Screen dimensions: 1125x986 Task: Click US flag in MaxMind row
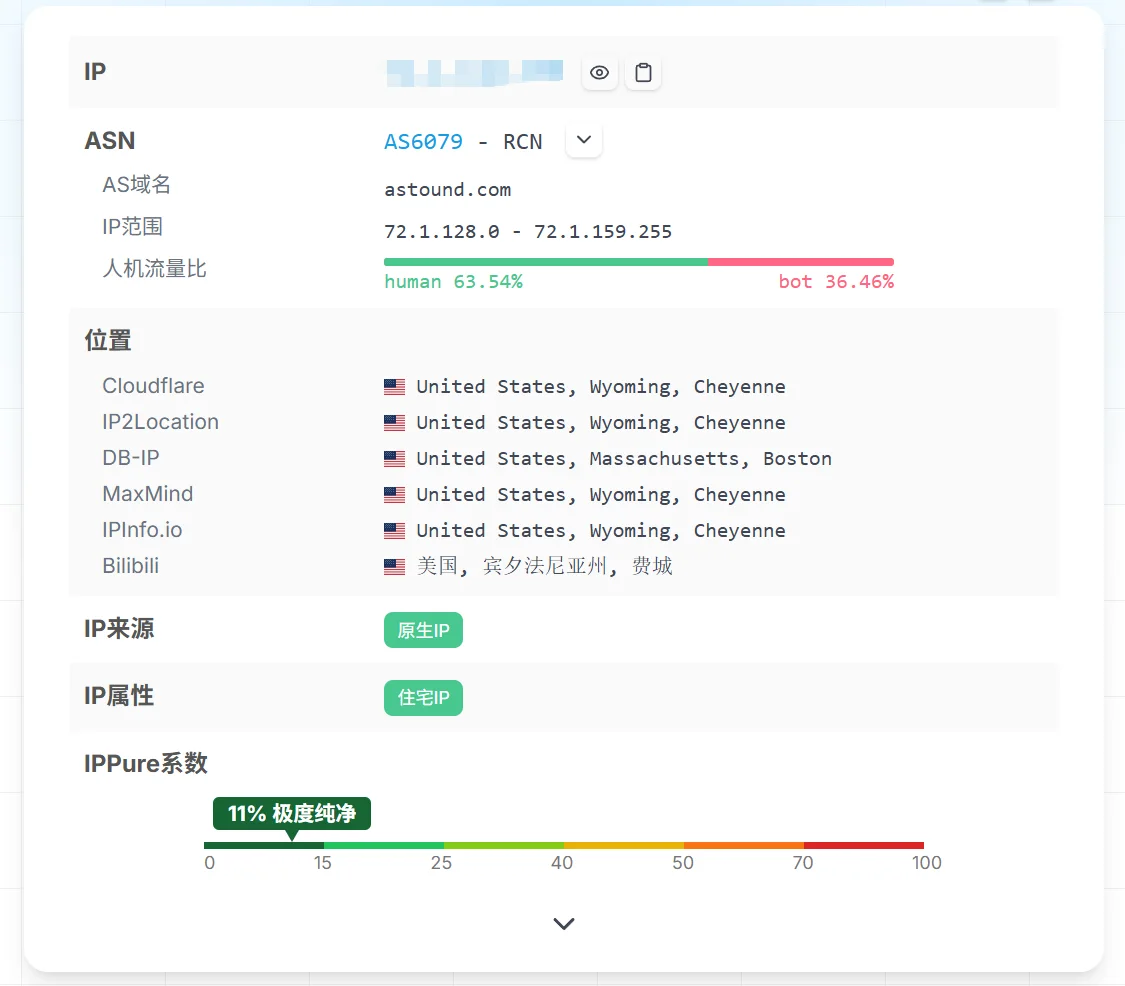point(395,494)
